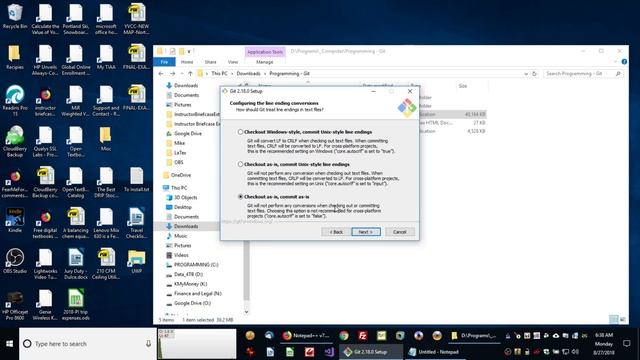Click Cortana microphone icon
This screenshot has width=640, height=360.
pyautogui.click(x=148, y=344)
